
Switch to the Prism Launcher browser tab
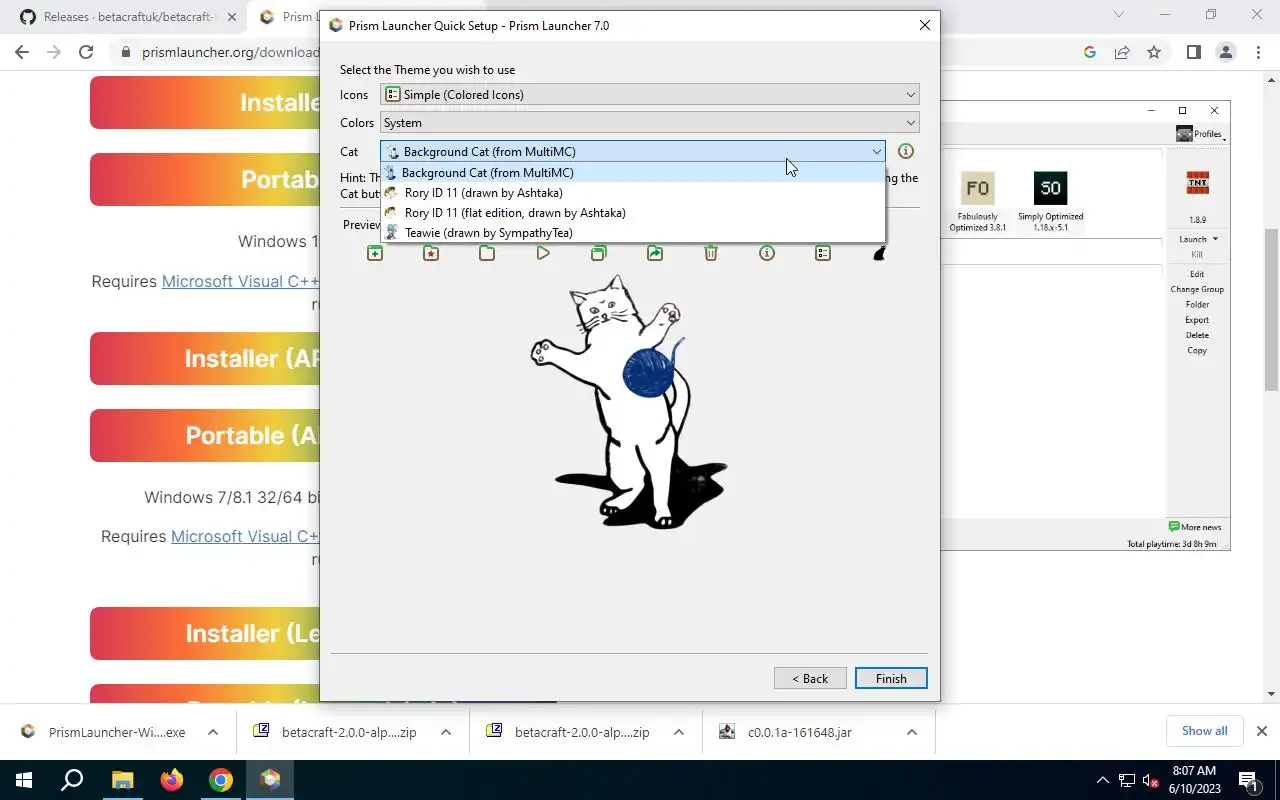[x=285, y=17]
